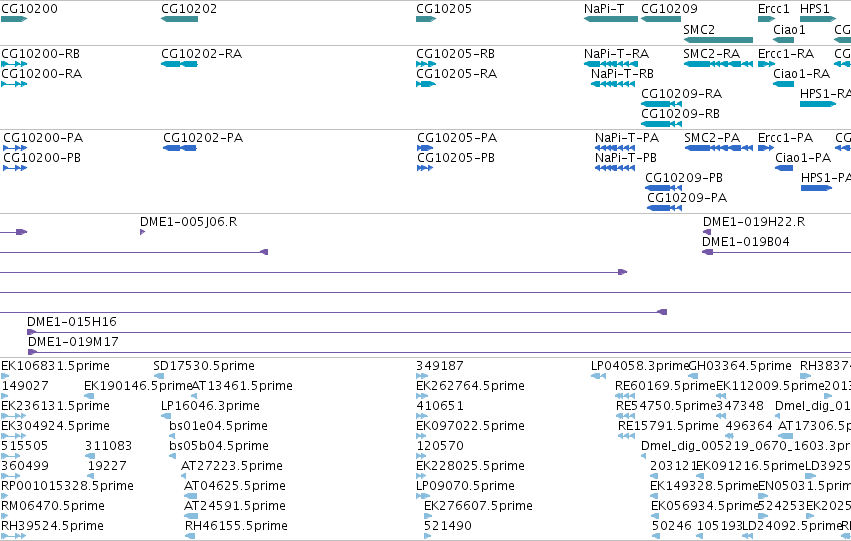Click the CG10209 gene label
The height and width of the screenshot is (541, 851).
coord(669,9)
